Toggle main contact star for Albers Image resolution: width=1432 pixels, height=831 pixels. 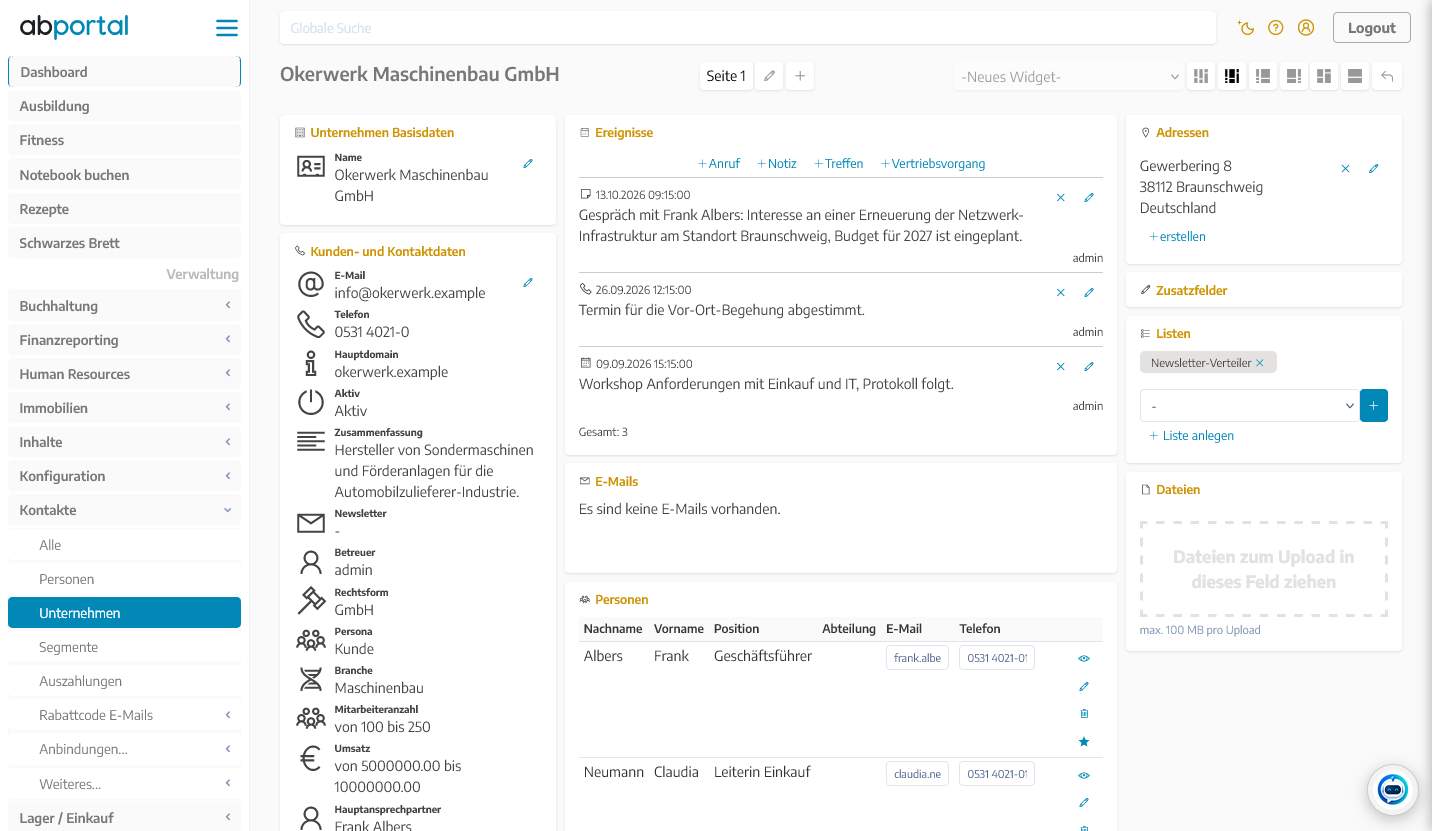[1084, 742]
